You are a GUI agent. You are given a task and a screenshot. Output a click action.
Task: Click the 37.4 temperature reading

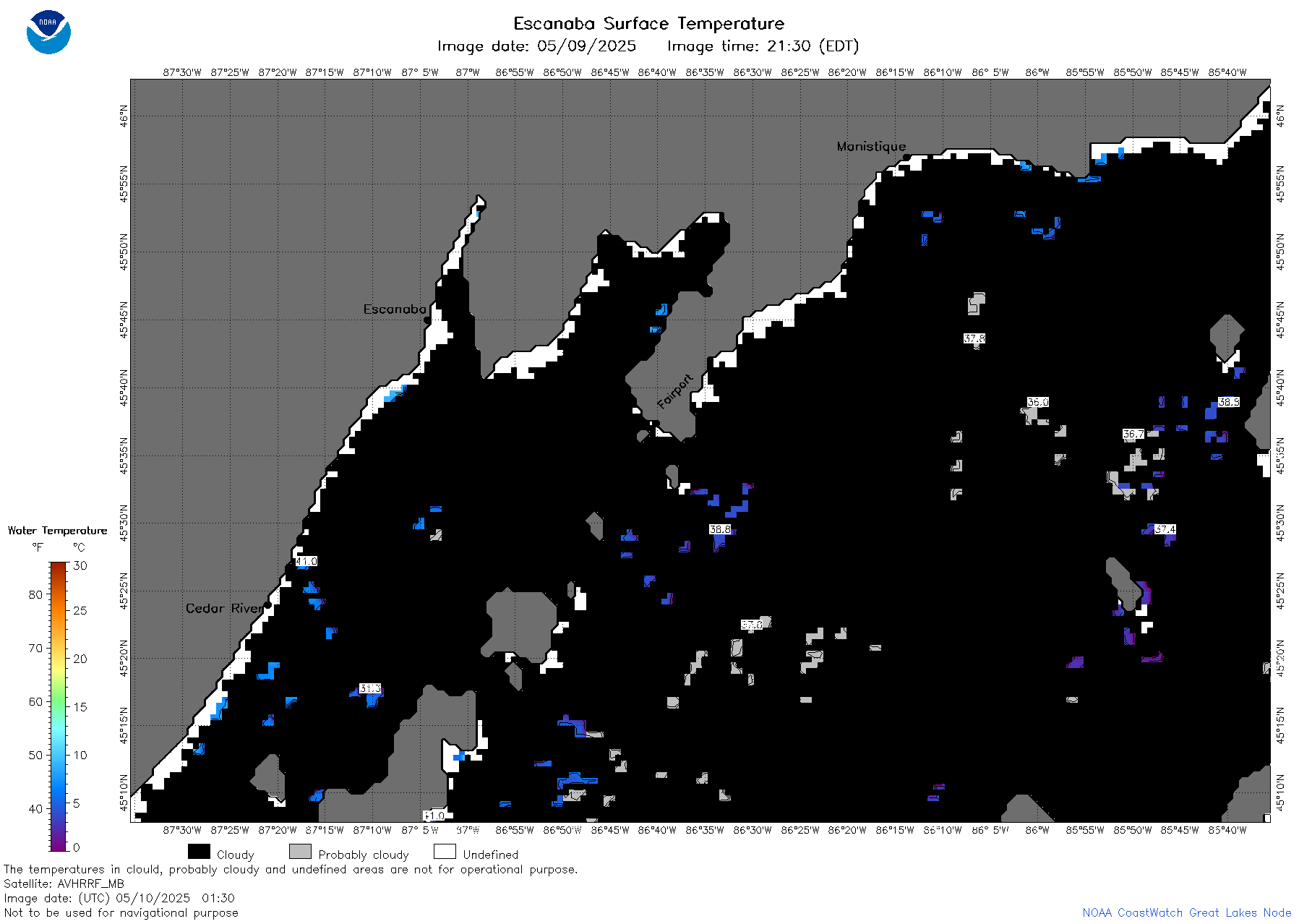tap(1165, 529)
